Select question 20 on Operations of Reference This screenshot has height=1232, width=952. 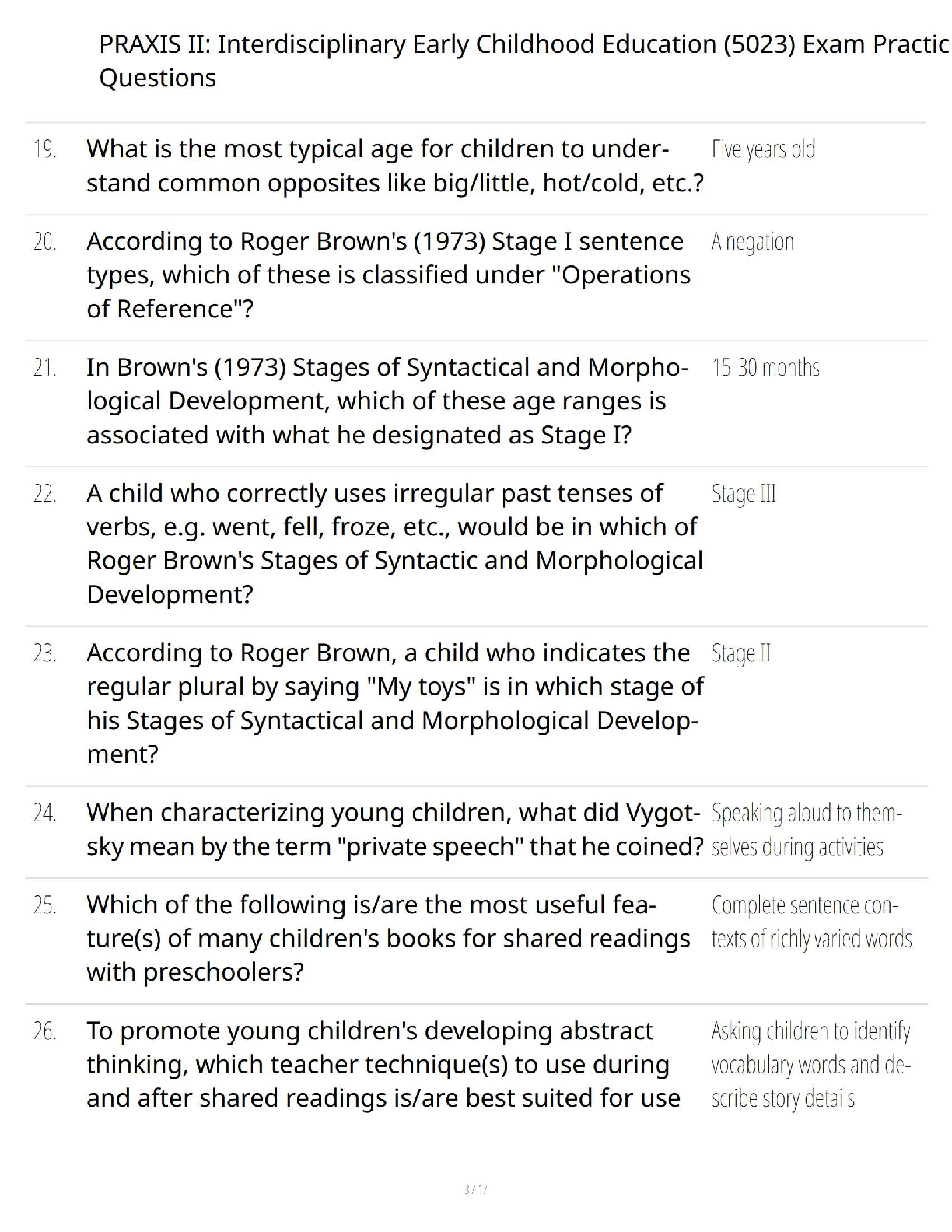[x=388, y=275]
